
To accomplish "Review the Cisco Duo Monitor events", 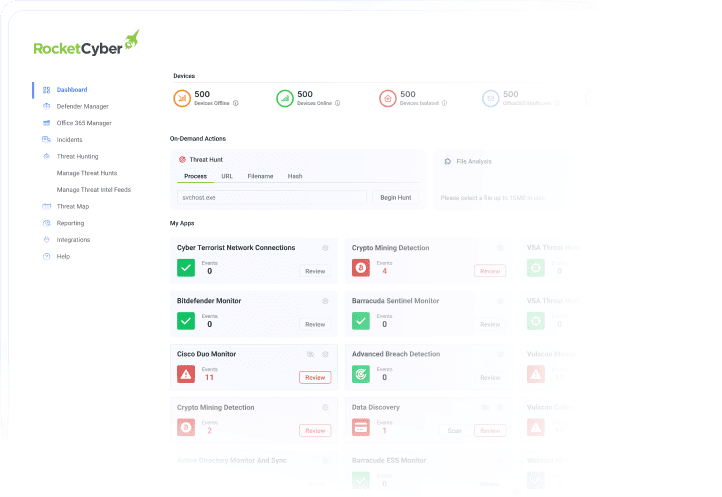I will [x=315, y=377].
